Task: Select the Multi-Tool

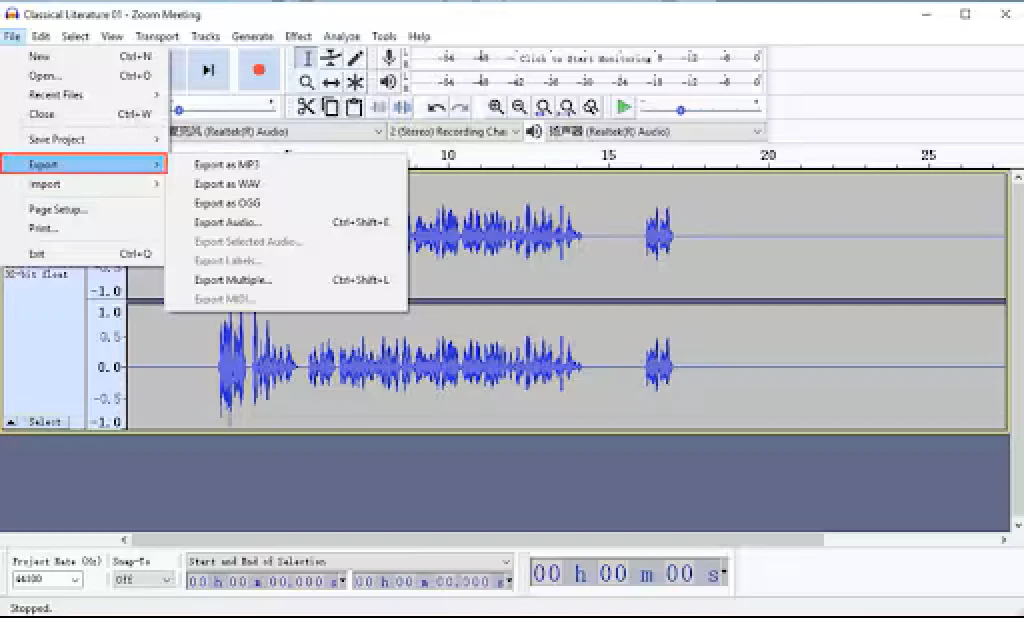Action: (355, 82)
